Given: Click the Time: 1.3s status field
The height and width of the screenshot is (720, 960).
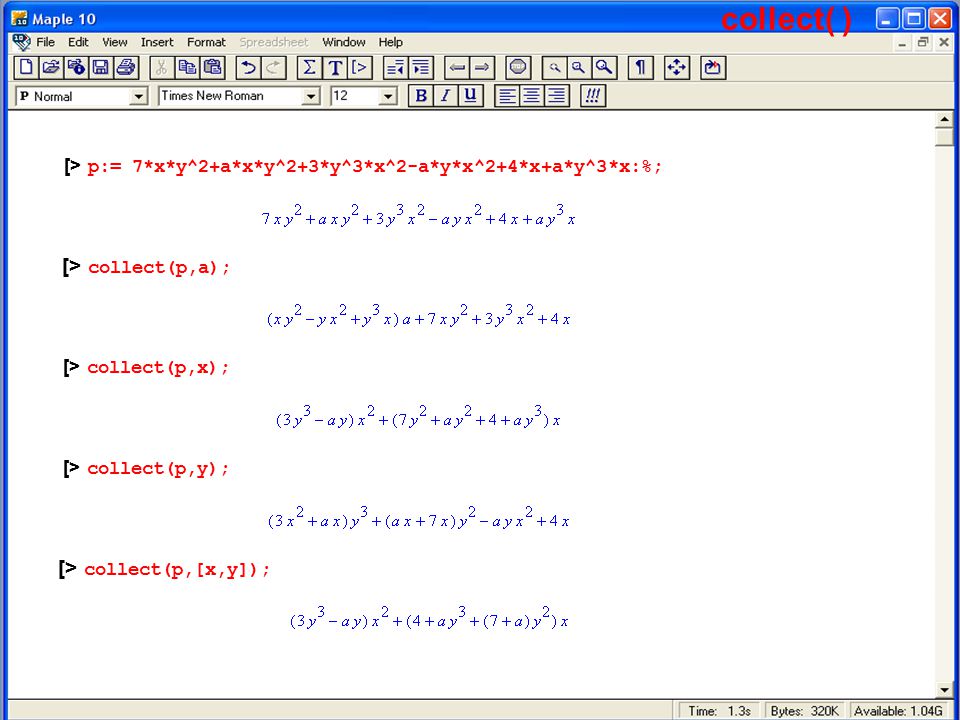Looking at the screenshot, I should point(719,711).
